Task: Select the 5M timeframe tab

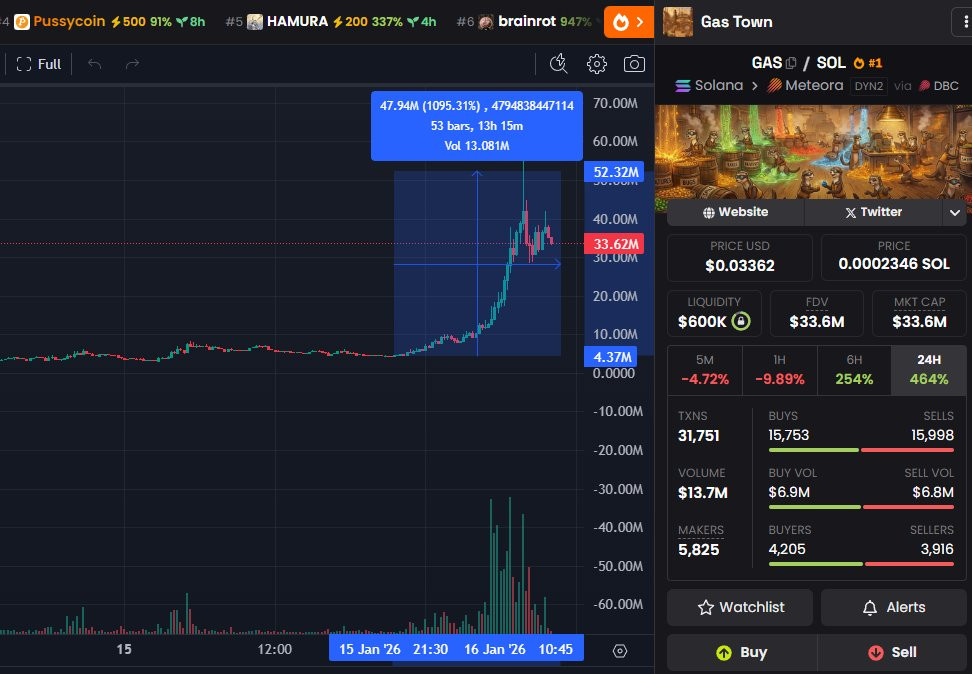Action: pos(705,370)
